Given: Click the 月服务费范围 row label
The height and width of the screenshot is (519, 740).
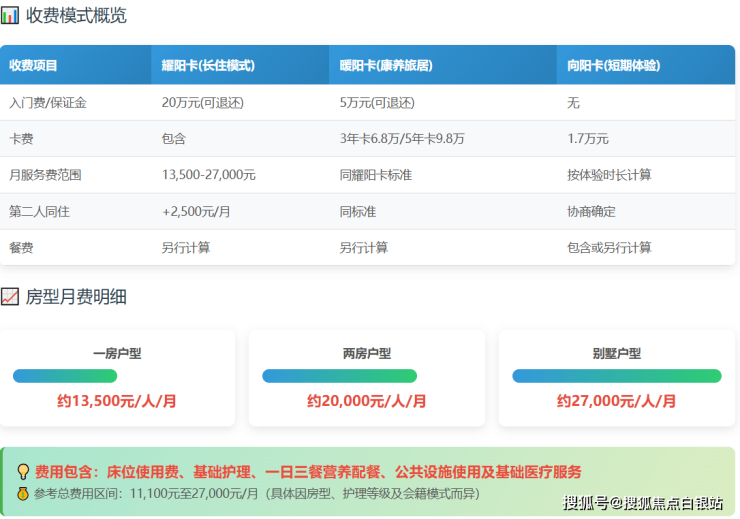Looking at the screenshot, I should [45, 175].
